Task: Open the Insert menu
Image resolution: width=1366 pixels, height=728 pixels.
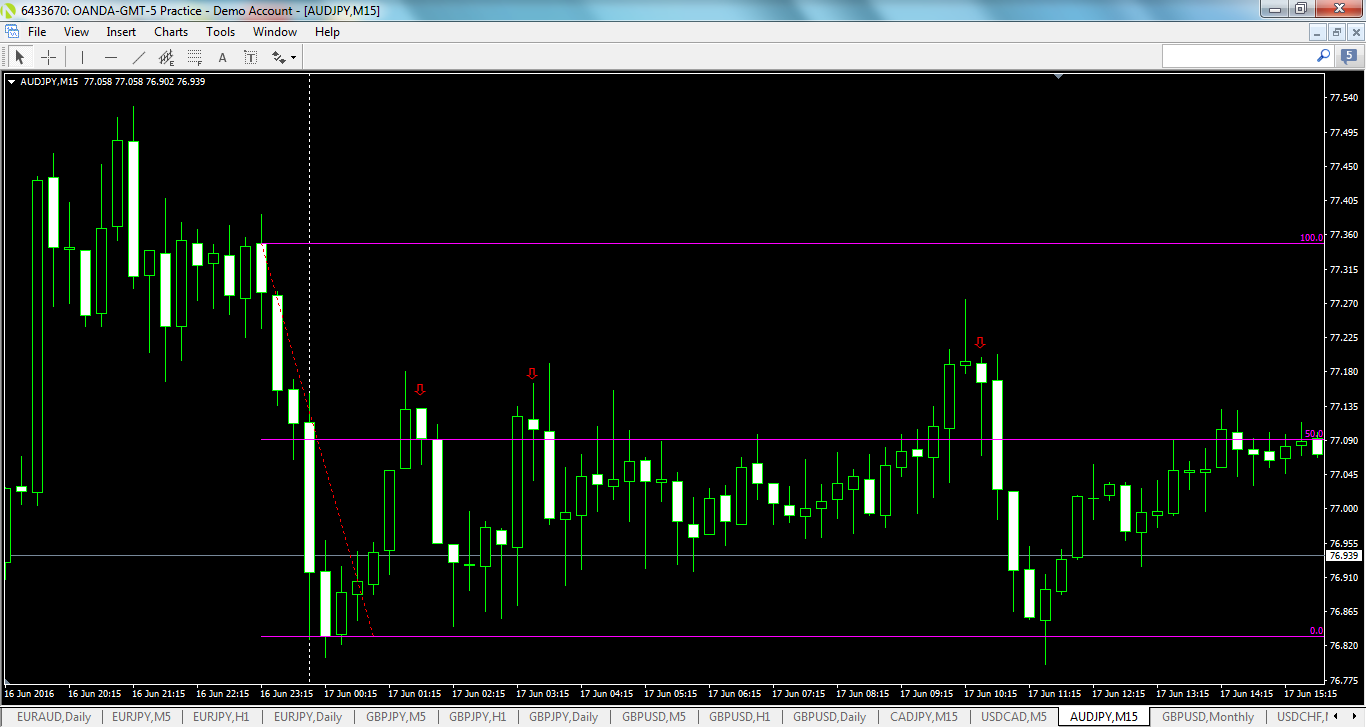Action: pyautogui.click(x=120, y=31)
